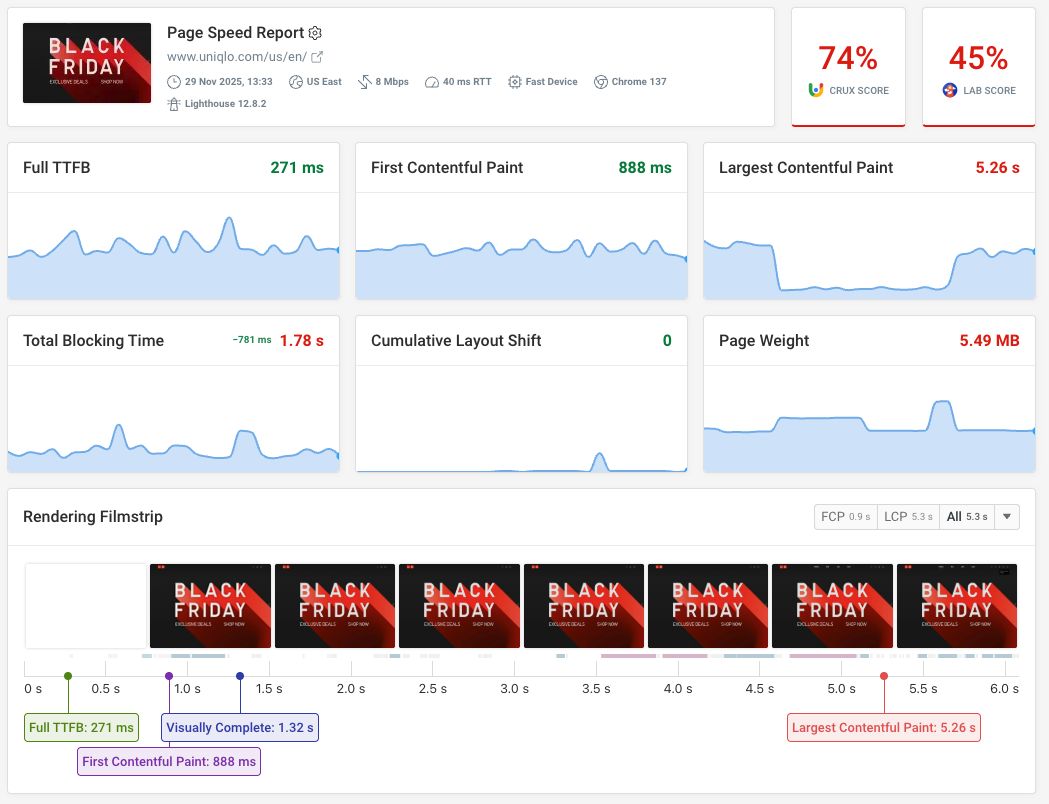Click the US East location icon
Screen dimensions: 1049x804
(x=295, y=82)
